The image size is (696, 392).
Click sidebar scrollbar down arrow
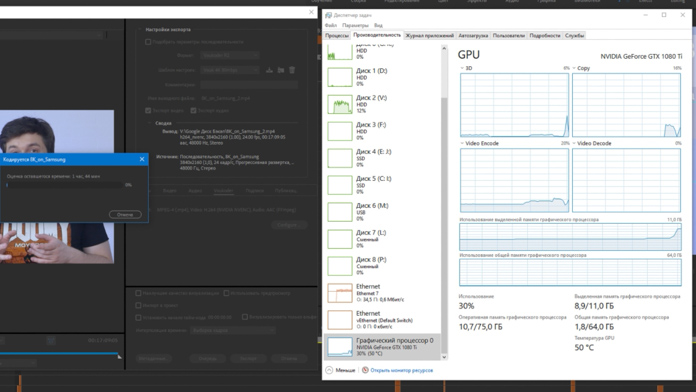[x=444, y=356]
